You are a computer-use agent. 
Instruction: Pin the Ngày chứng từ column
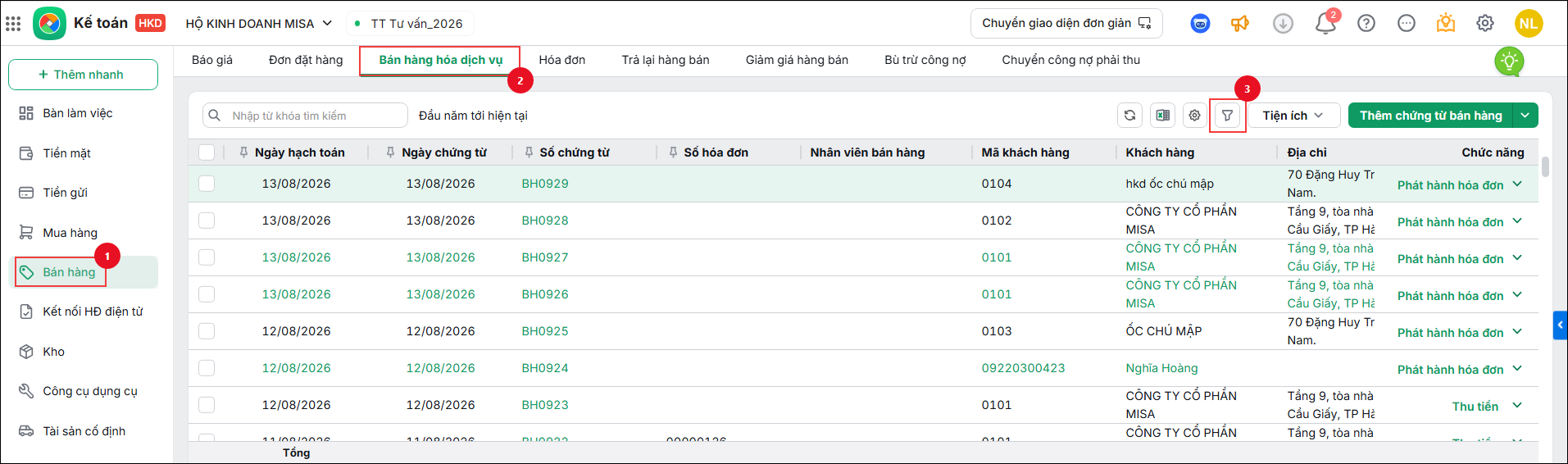(390, 152)
